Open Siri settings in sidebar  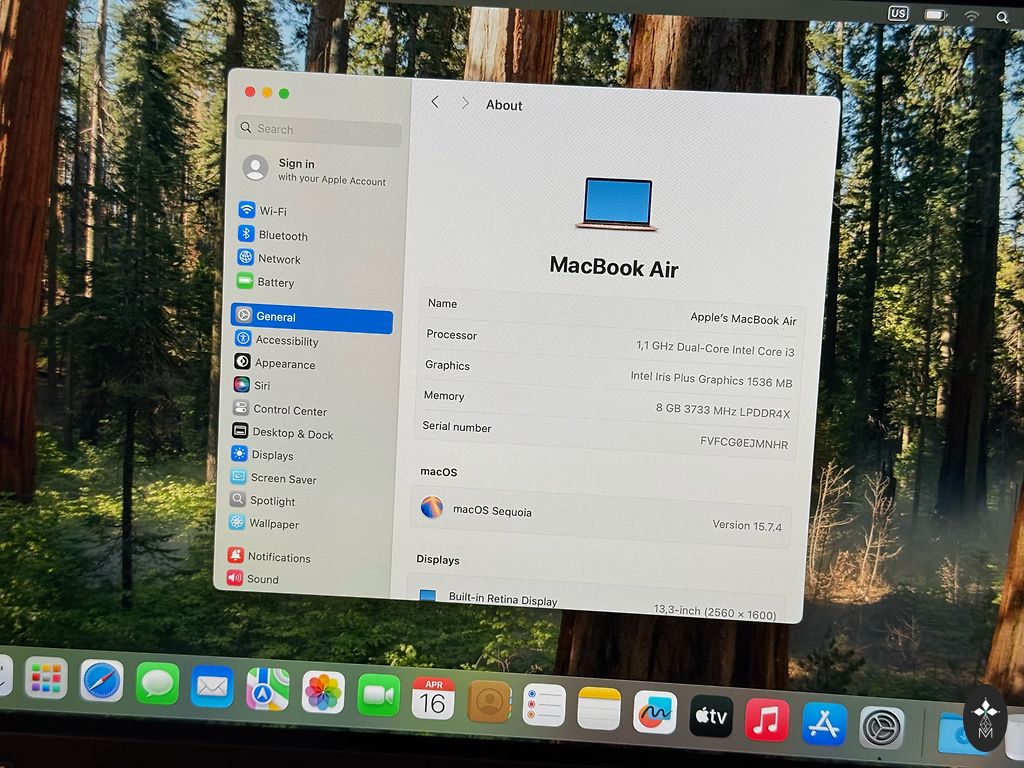(261, 385)
